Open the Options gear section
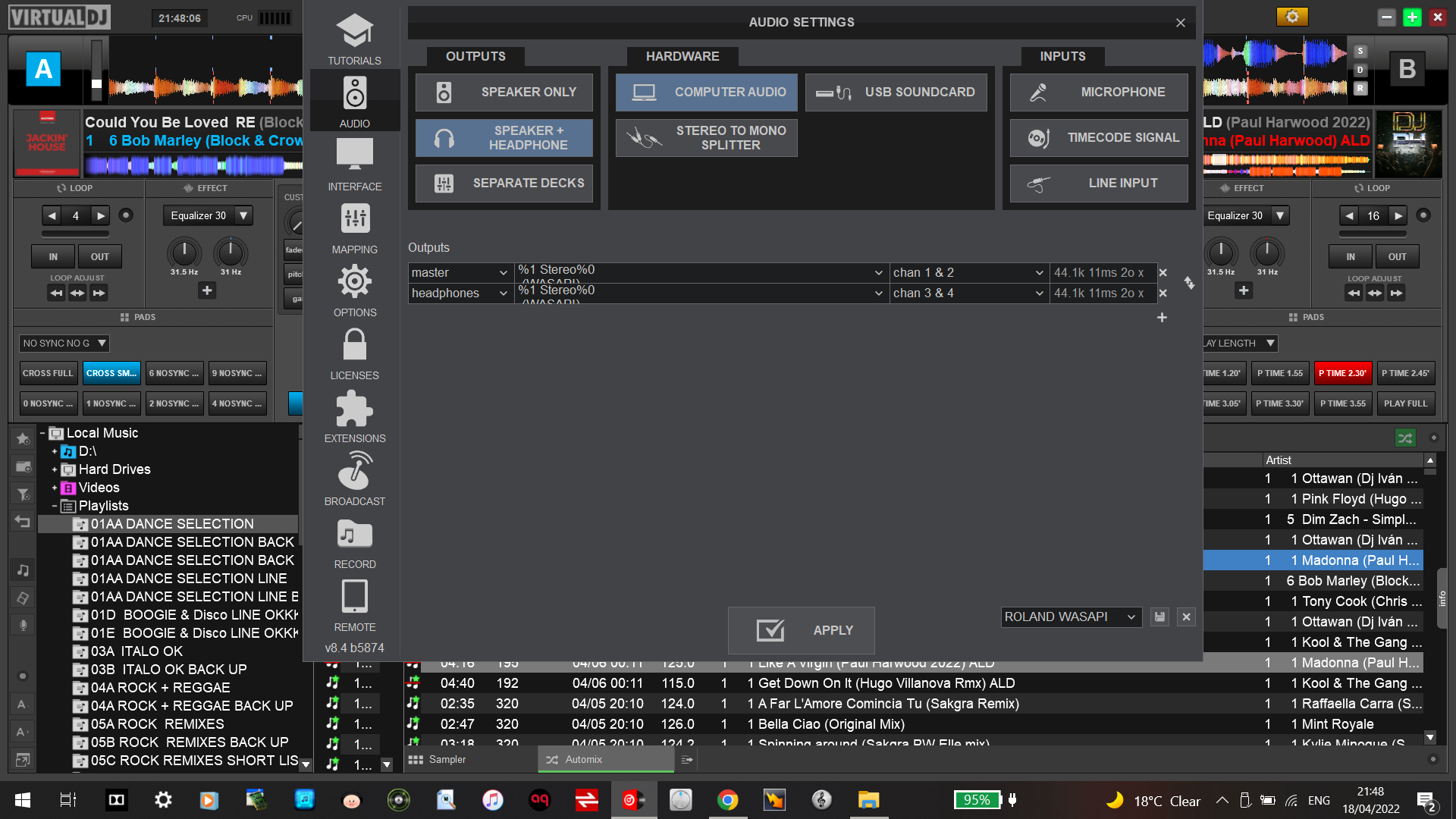Viewport: 1456px width, 819px height. pos(354,290)
